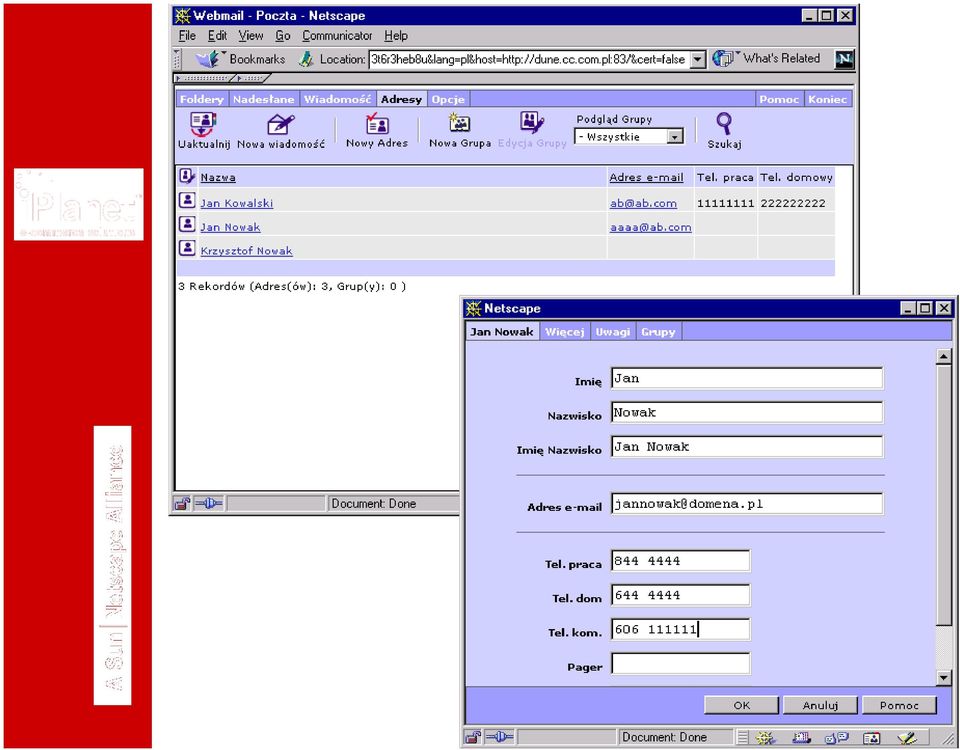This screenshot has height=750, width=960.
Task: Click the Pomoc button in dialog
Action: (x=899, y=705)
